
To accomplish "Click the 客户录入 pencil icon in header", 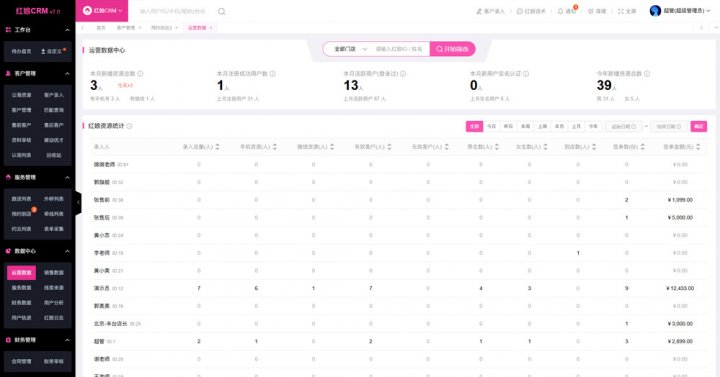I will [x=479, y=11].
